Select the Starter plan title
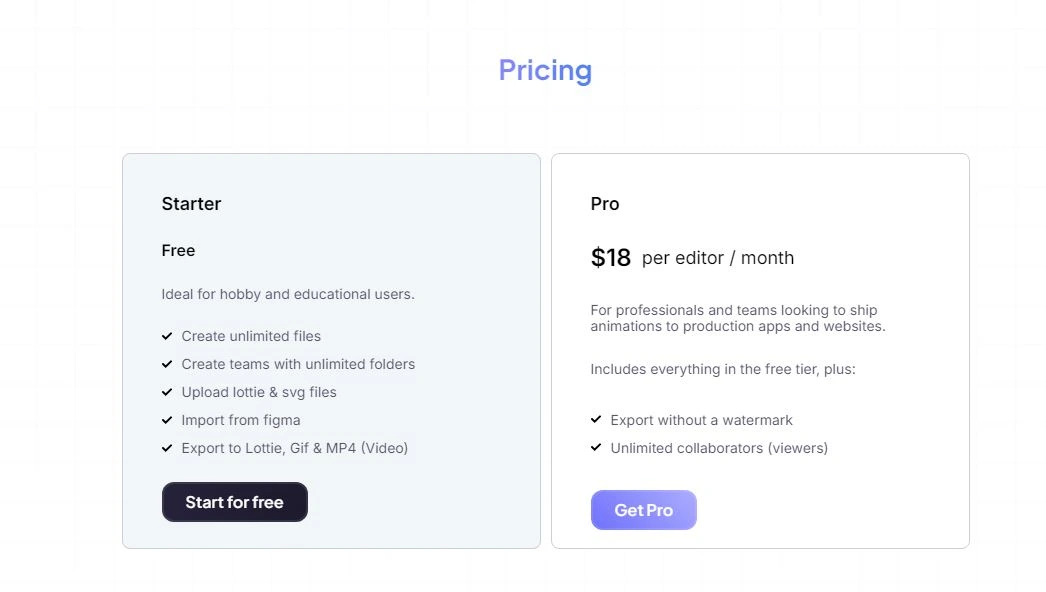1046x592 pixels. coord(191,204)
